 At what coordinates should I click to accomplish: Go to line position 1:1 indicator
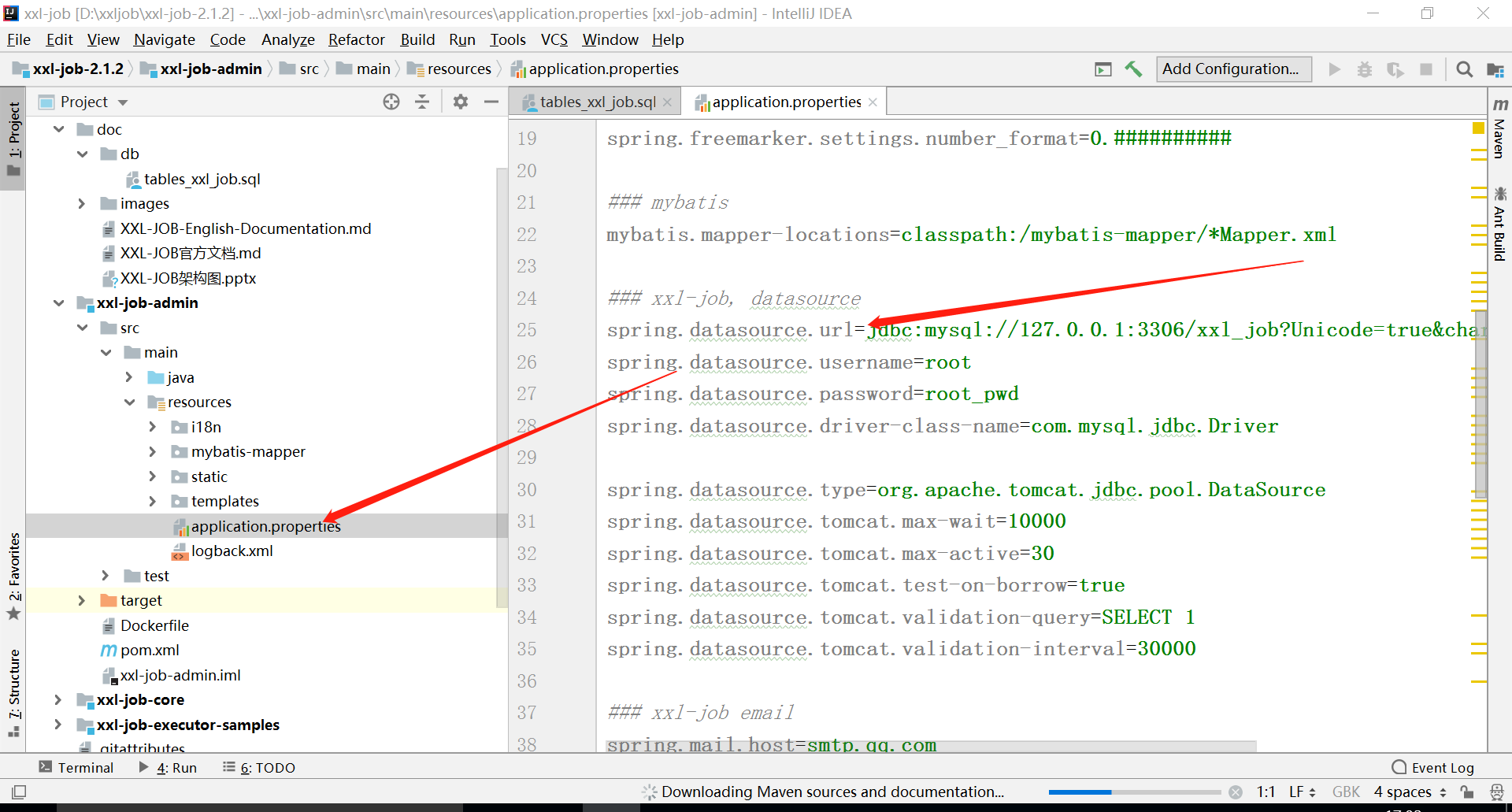pyautogui.click(x=1266, y=792)
